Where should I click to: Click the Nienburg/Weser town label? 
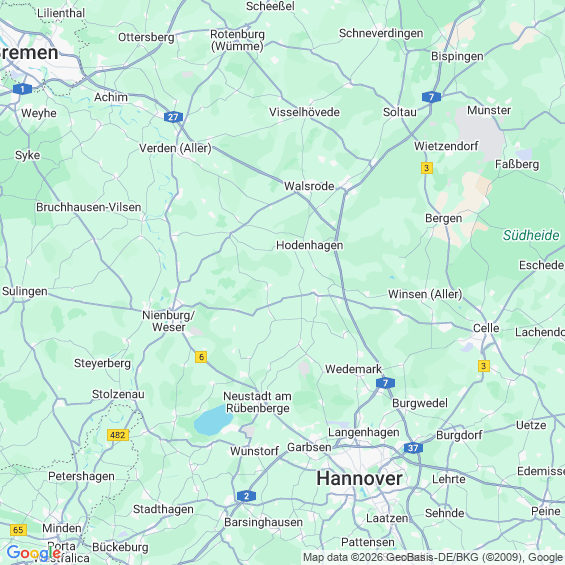(169, 321)
